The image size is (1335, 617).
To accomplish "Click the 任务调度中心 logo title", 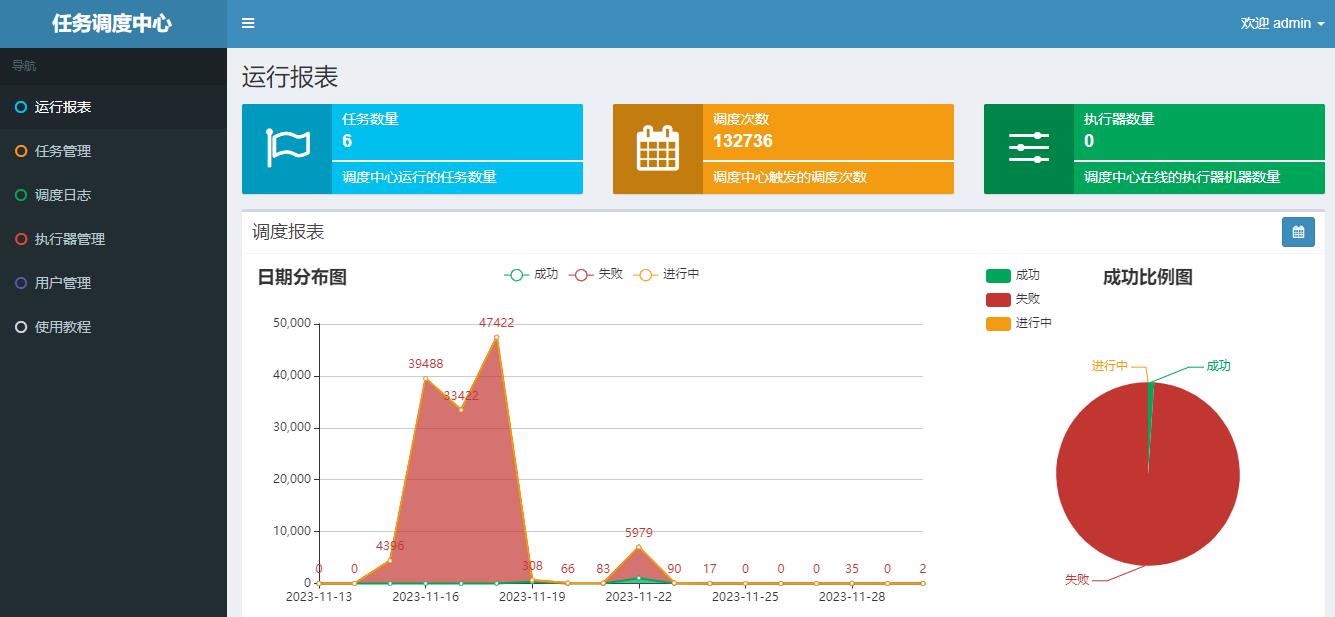I will pyautogui.click(x=112, y=24).
